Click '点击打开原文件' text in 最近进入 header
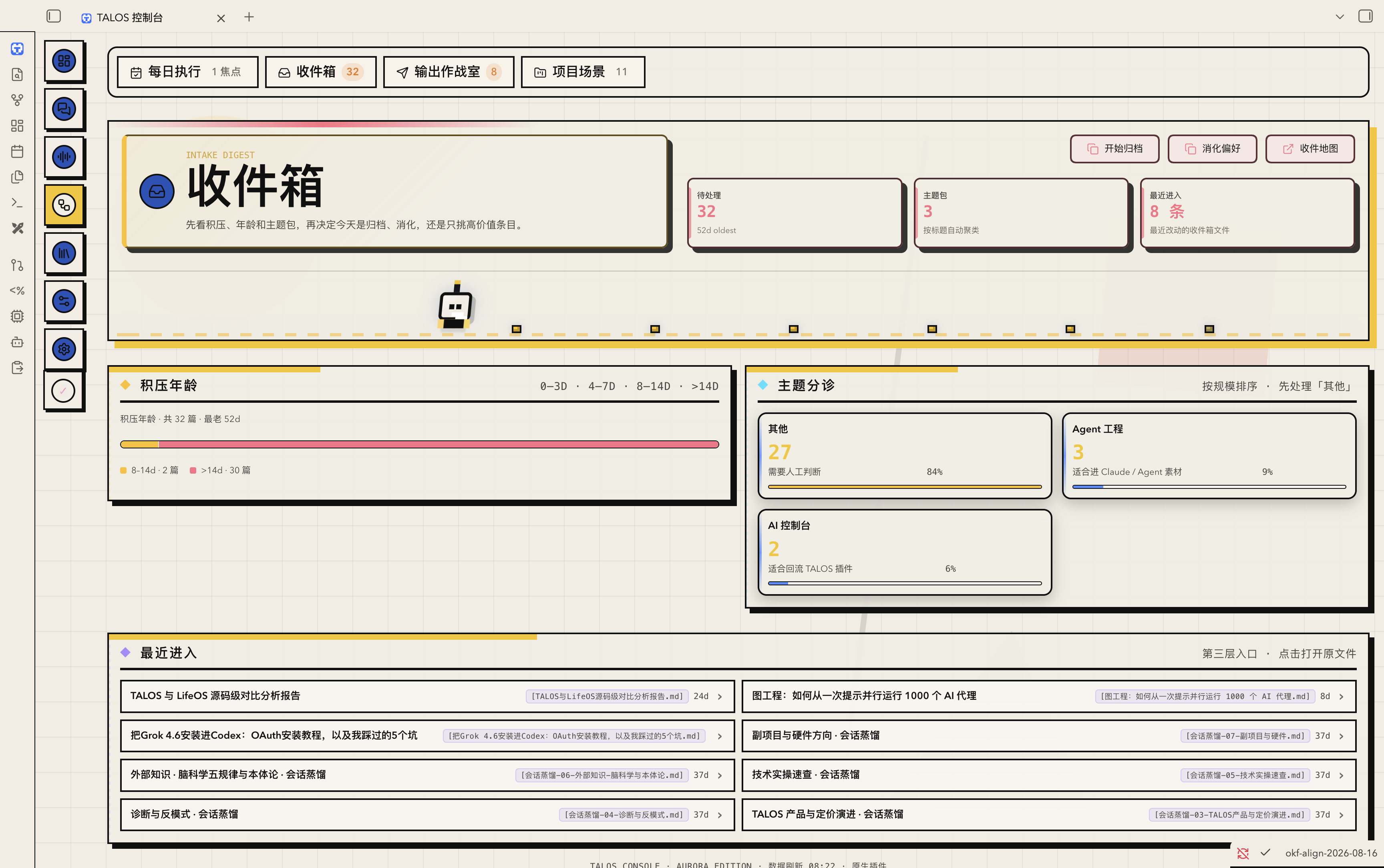Image resolution: width=1384 pixels, height=868 pixels. [1317, 654]
